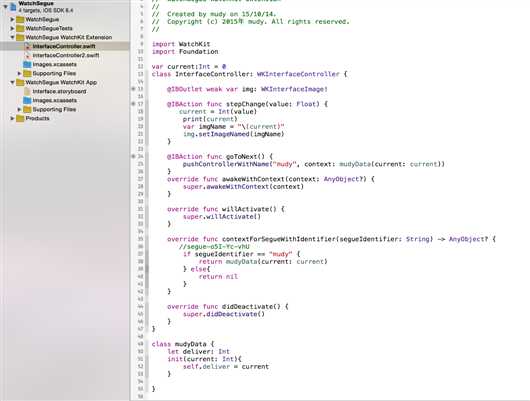Screen dimensions: 530x401
Task: Click the "awakeWithContext" function declaration name
Action: (x=253, y=179)
